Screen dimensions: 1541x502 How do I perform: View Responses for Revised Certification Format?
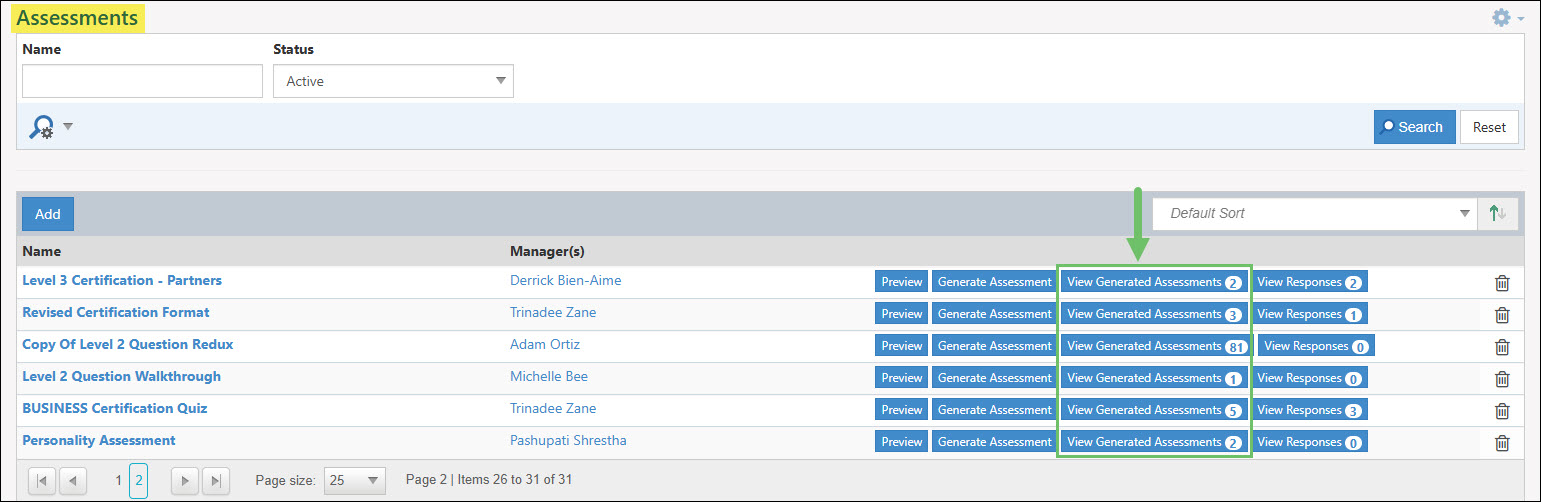1309,314
